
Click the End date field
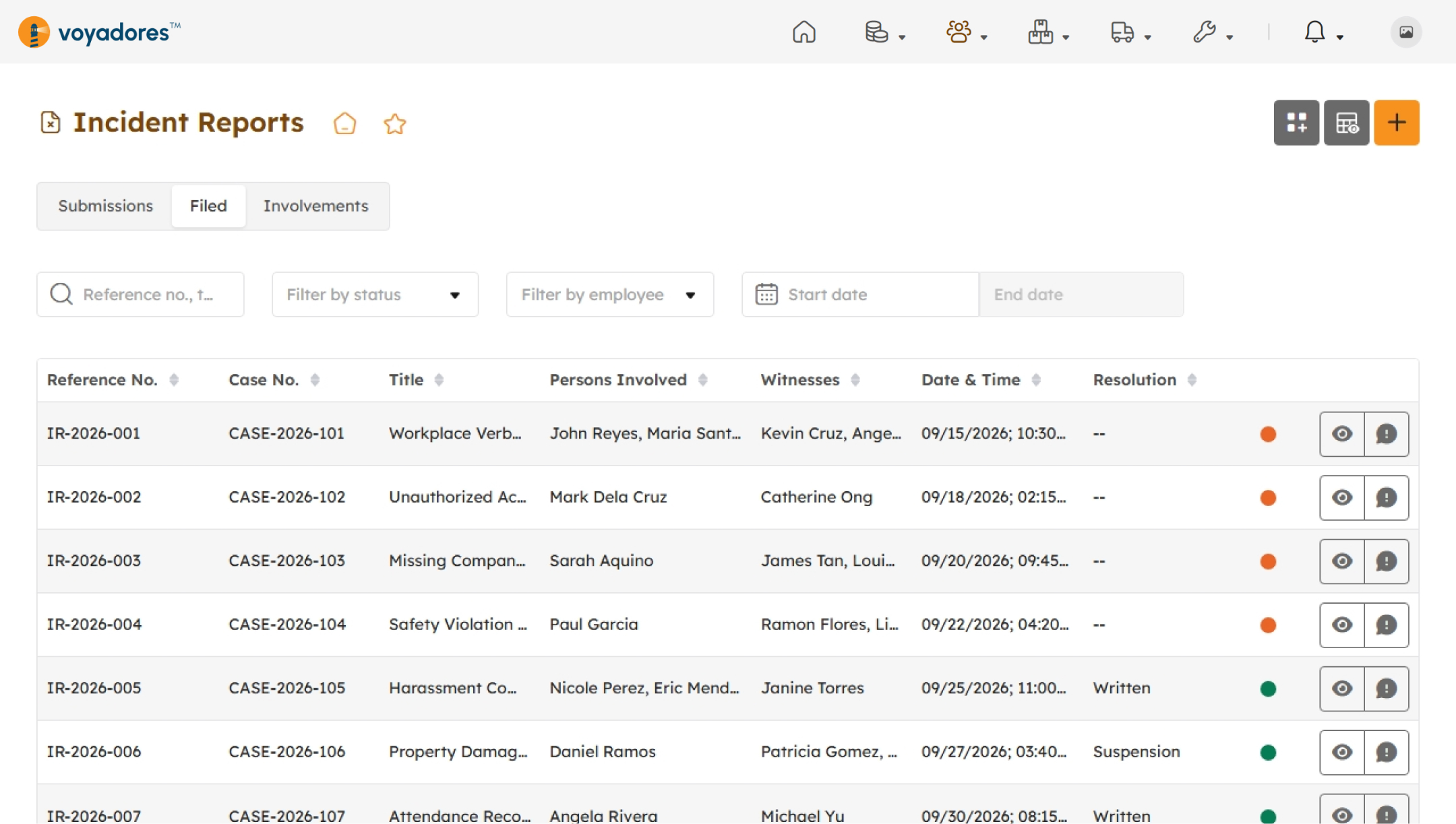[x=1081, y=294]
